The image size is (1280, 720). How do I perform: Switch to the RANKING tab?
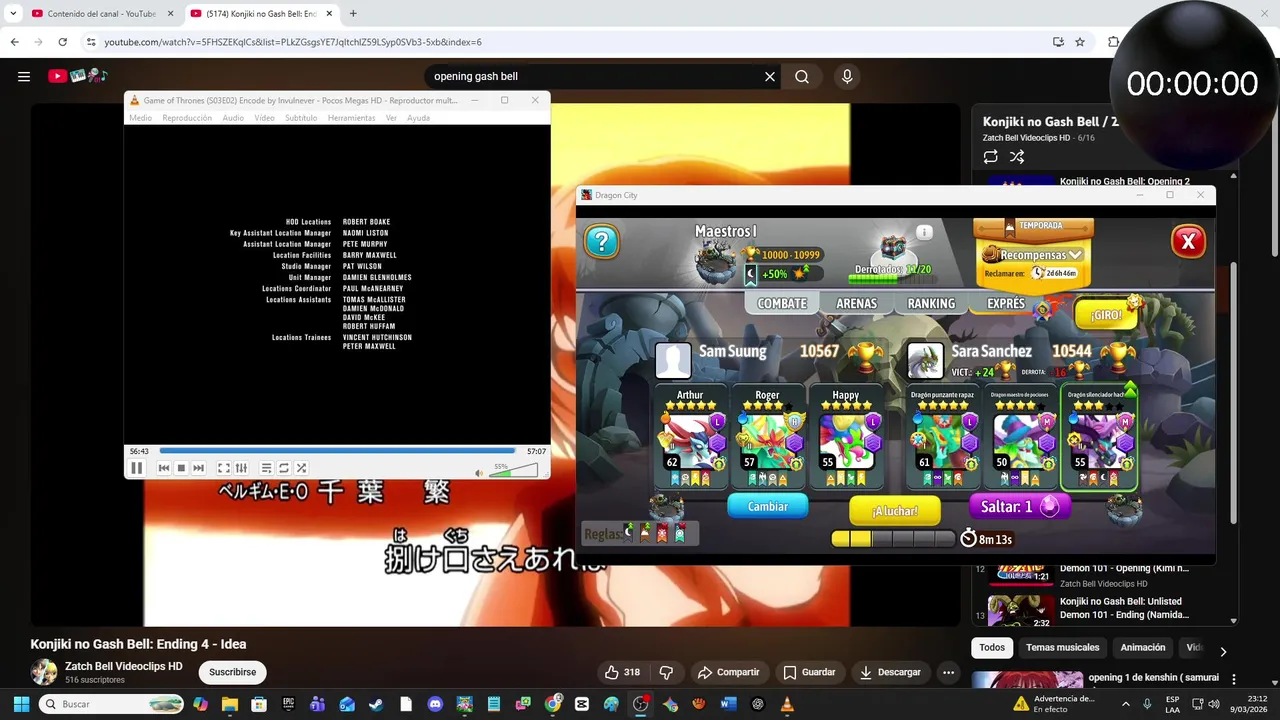pos(931,303)
